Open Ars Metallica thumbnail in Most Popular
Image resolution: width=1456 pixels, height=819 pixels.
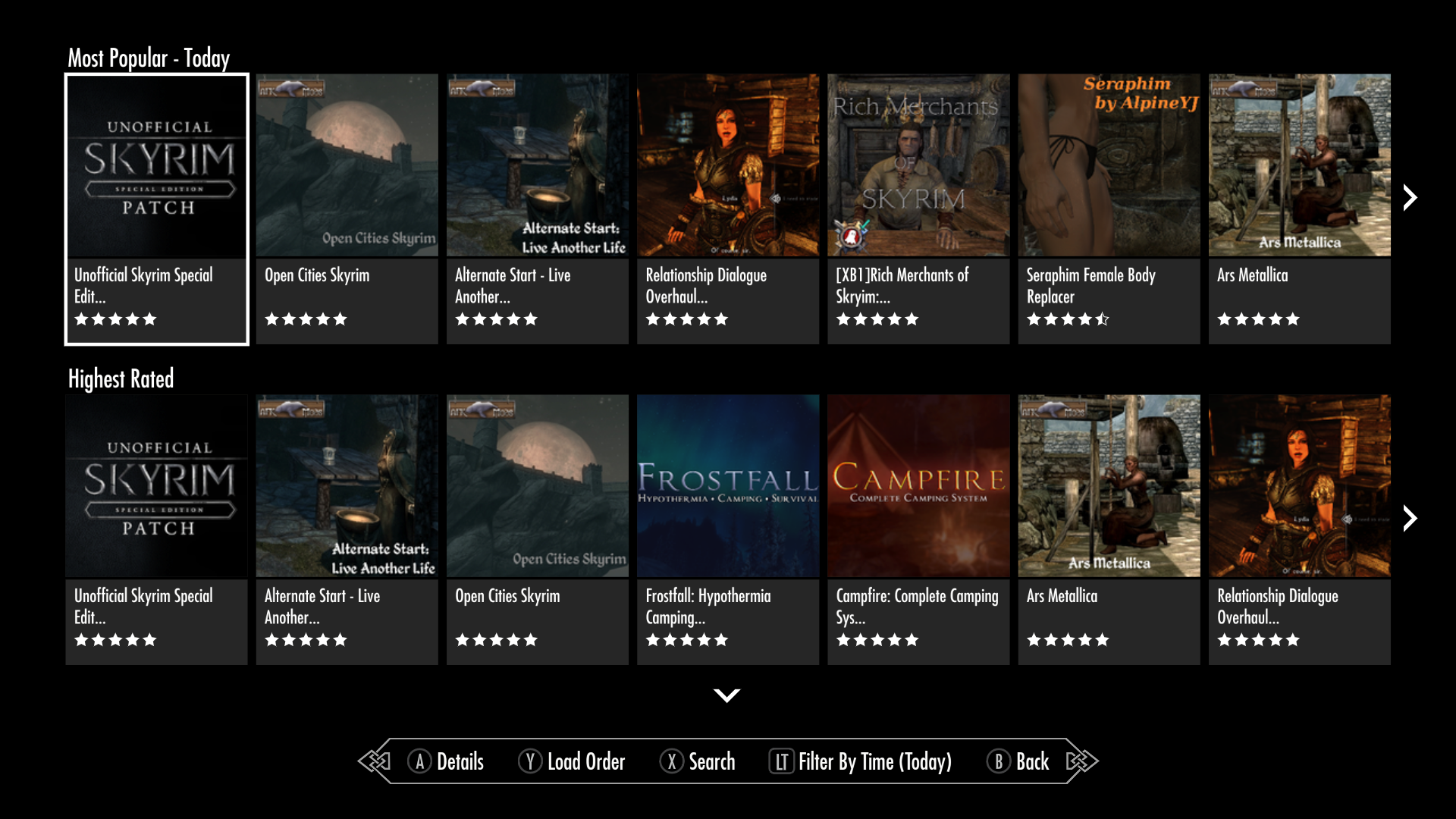(x=1300, y=165)
